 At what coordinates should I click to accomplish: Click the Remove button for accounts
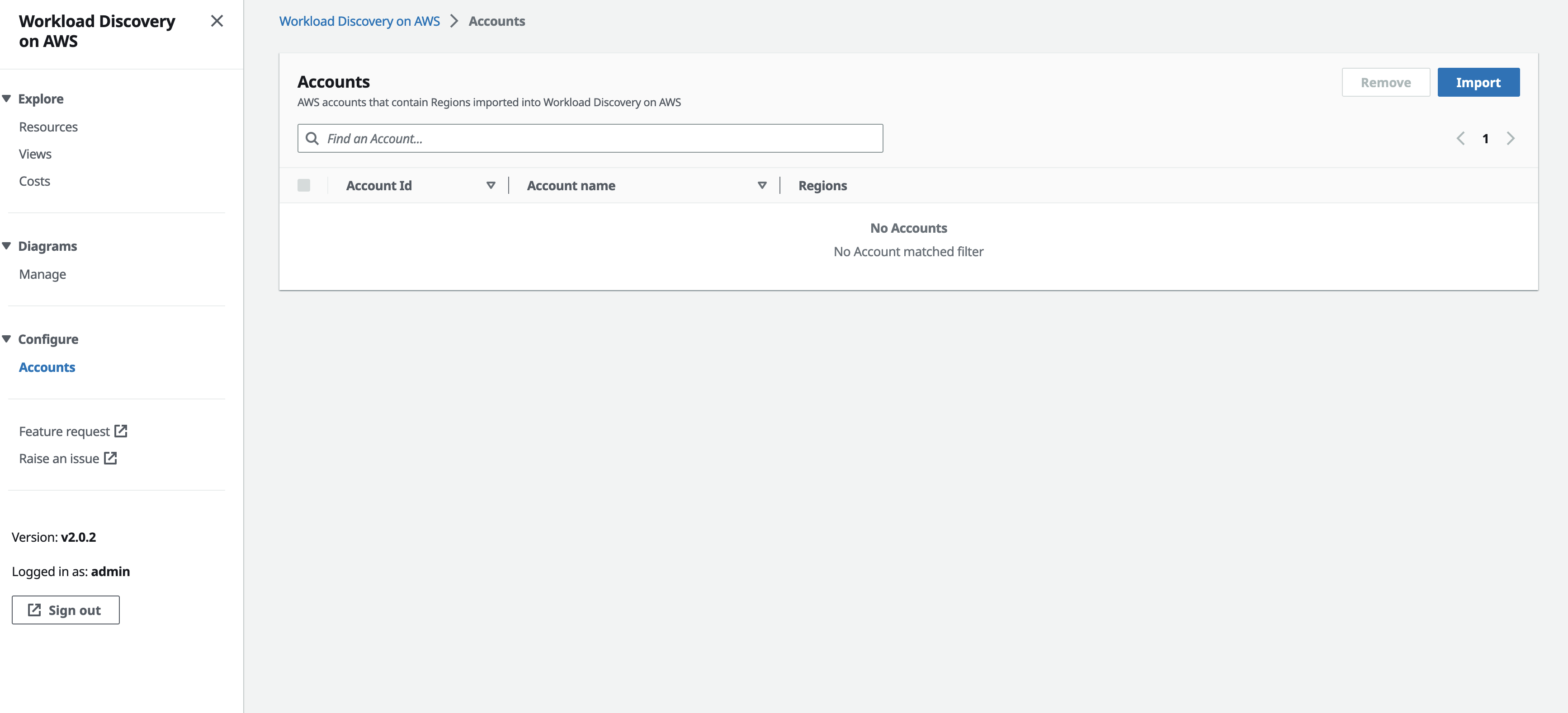[1385, 82]
